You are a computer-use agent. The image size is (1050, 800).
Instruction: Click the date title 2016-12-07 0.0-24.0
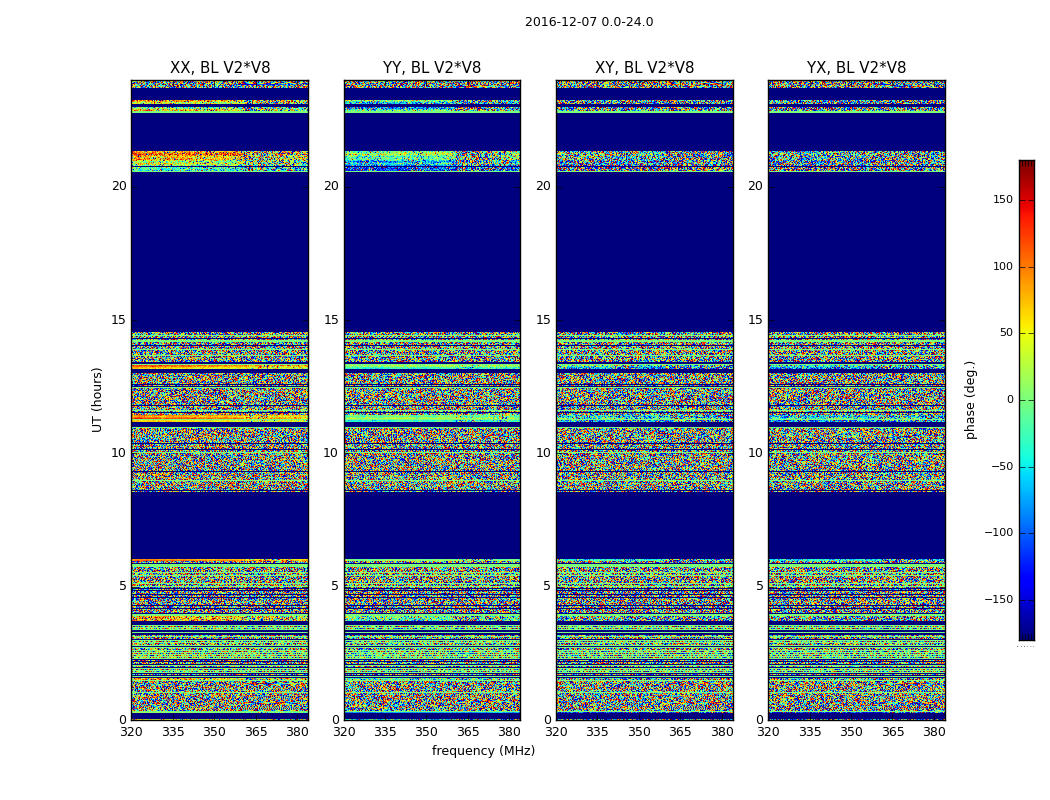point(588,22)
